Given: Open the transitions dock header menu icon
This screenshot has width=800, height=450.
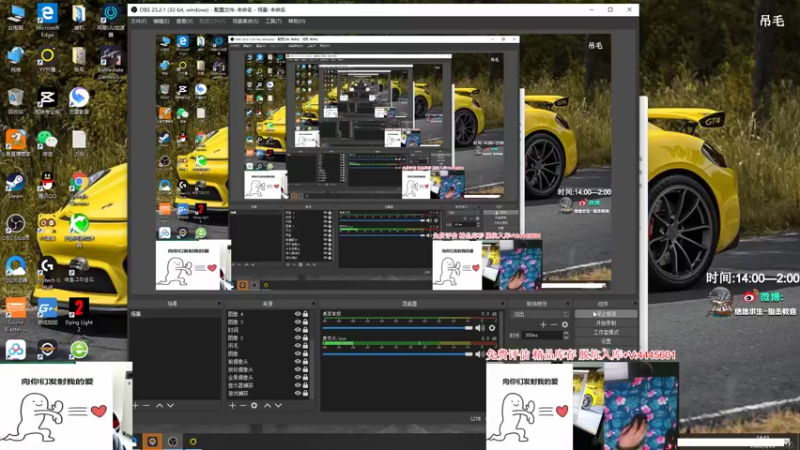Looking at the screenshot, I should 567,304.
